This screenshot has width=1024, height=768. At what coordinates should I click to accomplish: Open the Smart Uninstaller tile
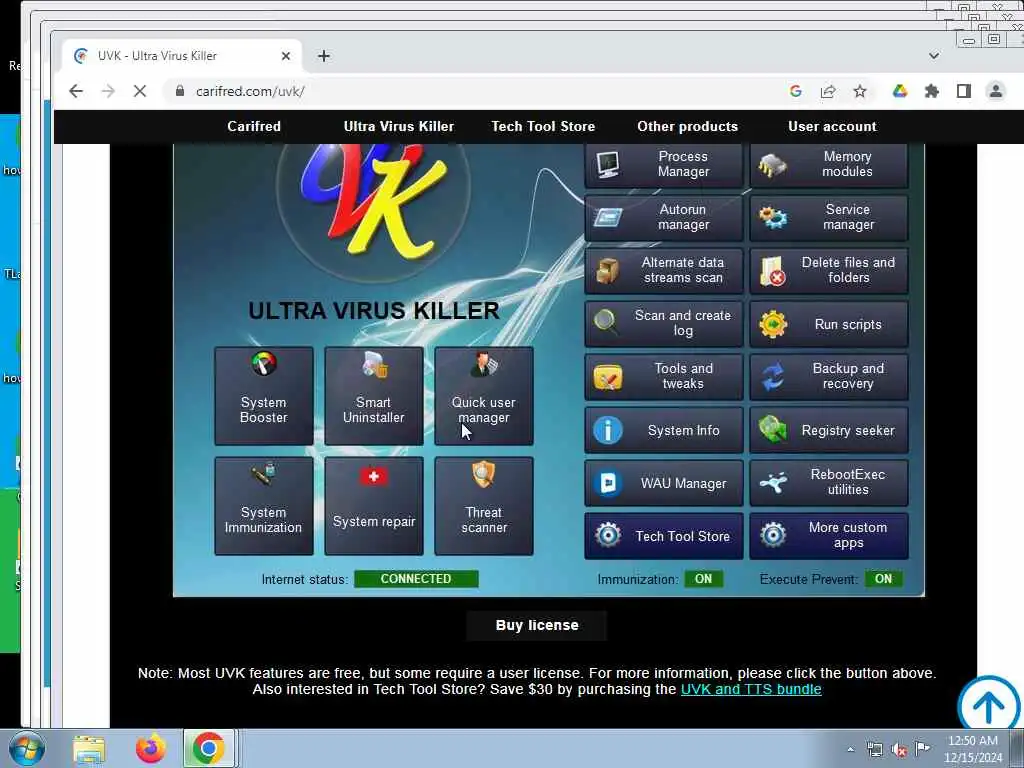tap(374, 396)
